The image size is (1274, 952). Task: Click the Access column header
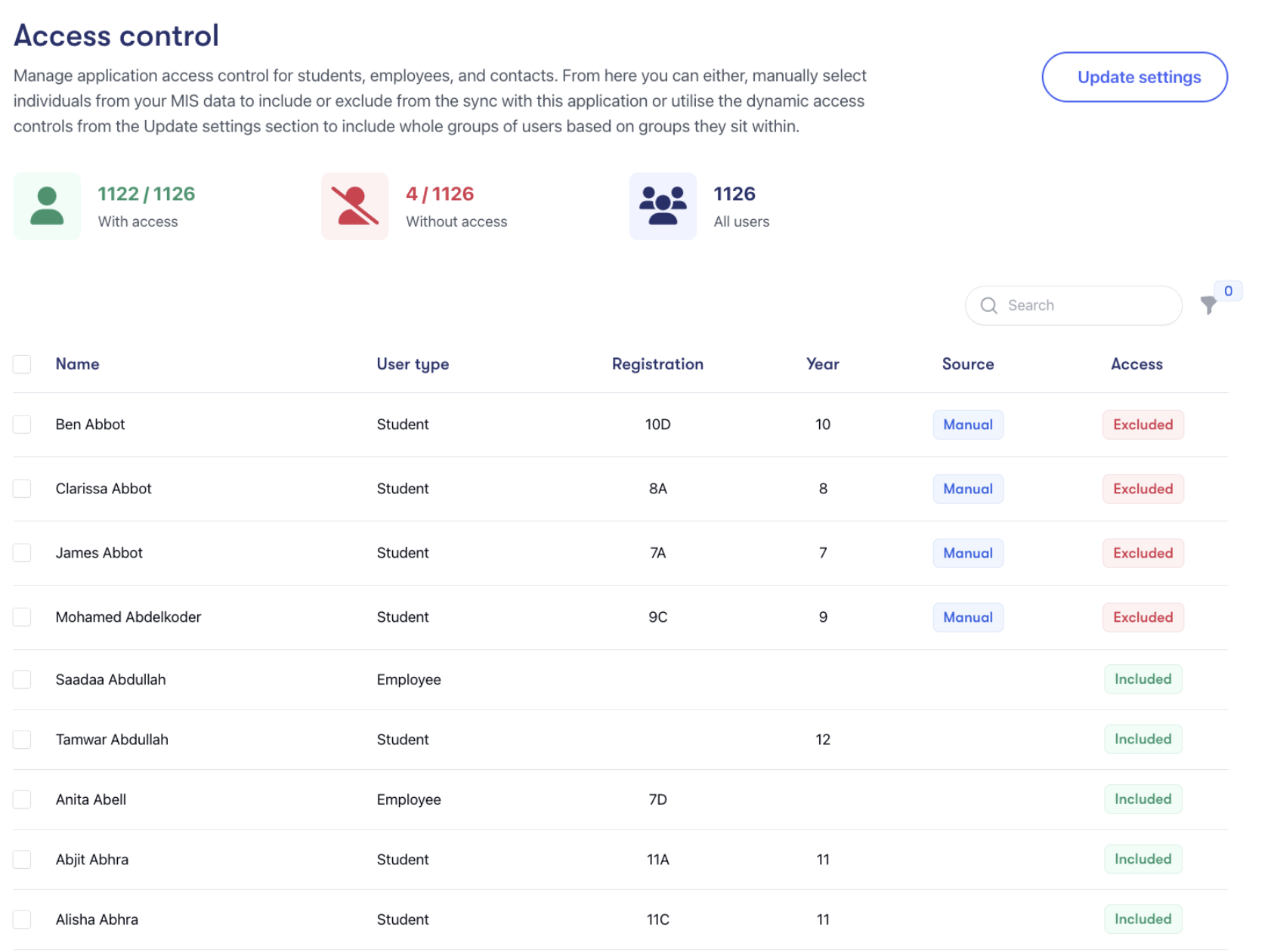(x=1136, y=364)
